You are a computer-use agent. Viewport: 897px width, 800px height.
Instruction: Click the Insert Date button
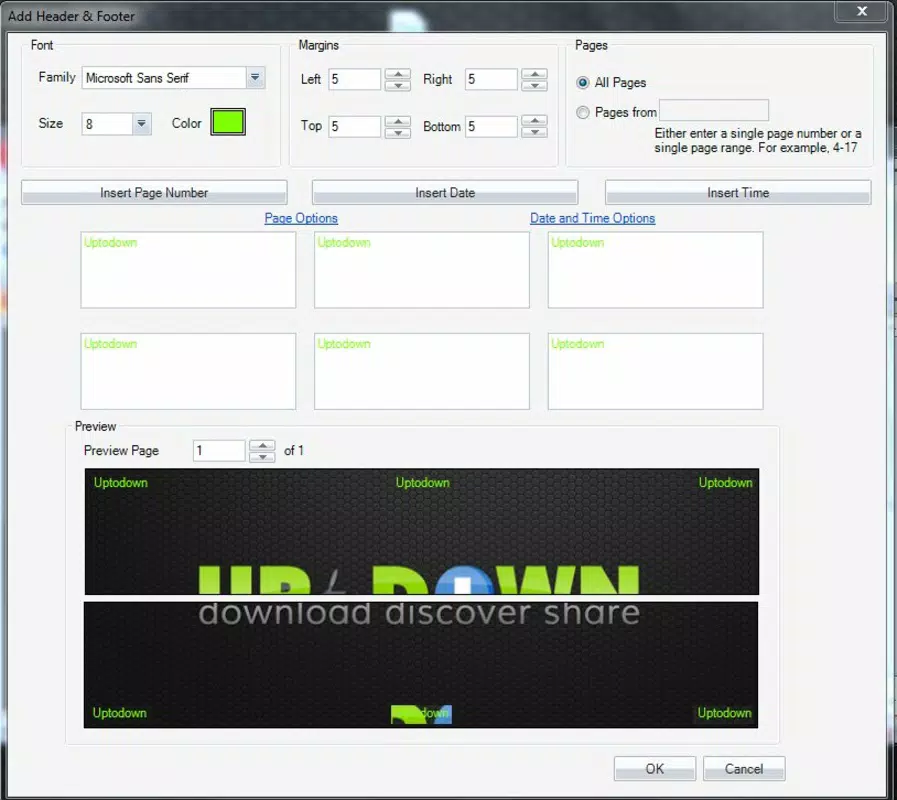445,192
